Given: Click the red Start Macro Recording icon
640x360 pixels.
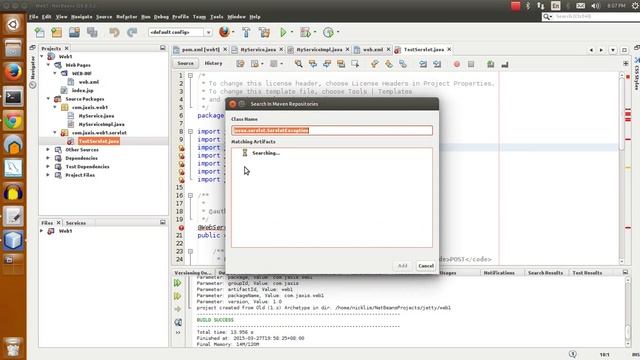Looking at the screenshot, I should click(x=457, y=64).
